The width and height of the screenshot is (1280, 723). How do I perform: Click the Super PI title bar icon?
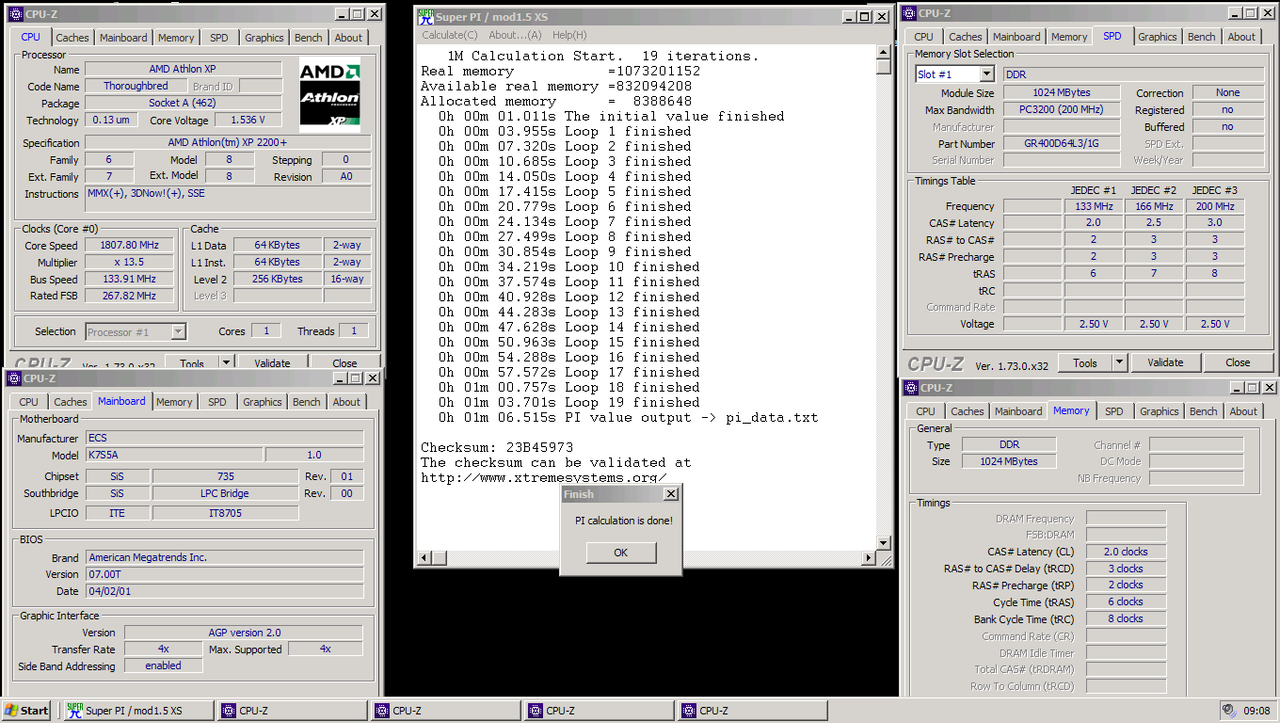pos(425,15)
